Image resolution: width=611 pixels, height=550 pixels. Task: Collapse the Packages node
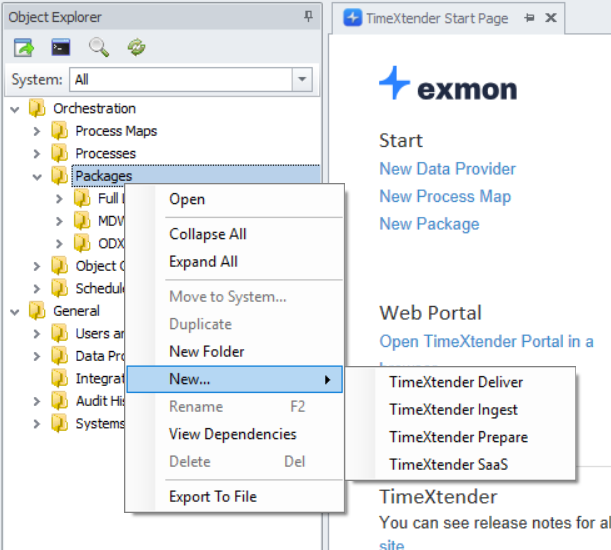(x=37, y=177)
